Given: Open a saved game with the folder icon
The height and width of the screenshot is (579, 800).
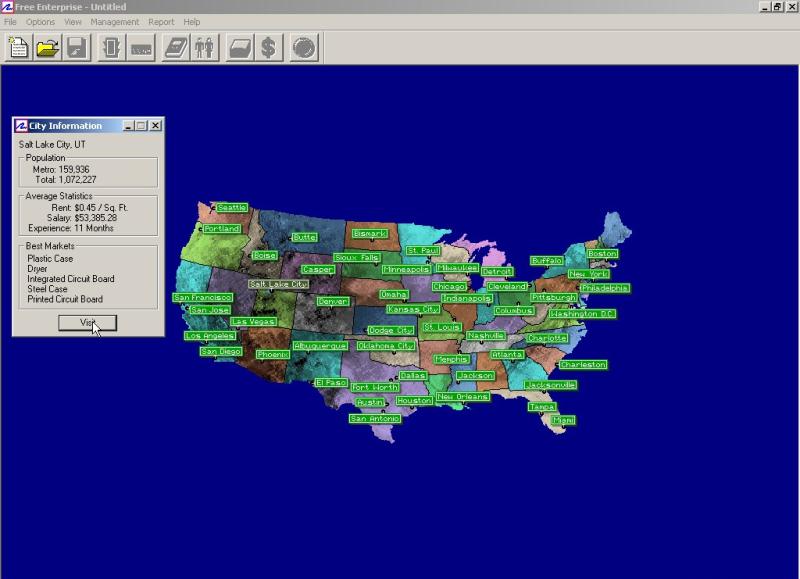Looking at the screenshot, I should coord(47,47).
